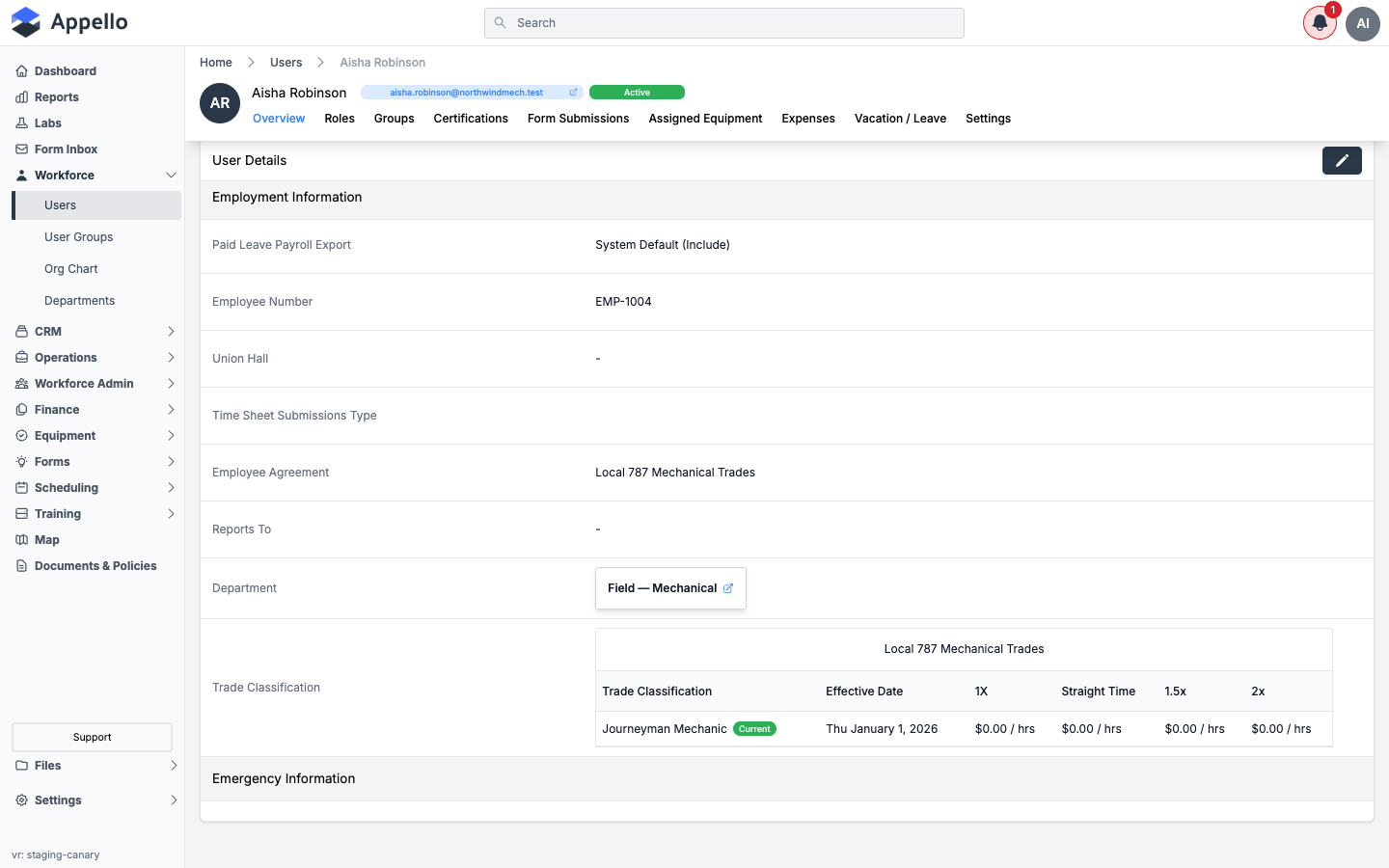
Task: Switch to the Groups tab
Action: point(394,119)
